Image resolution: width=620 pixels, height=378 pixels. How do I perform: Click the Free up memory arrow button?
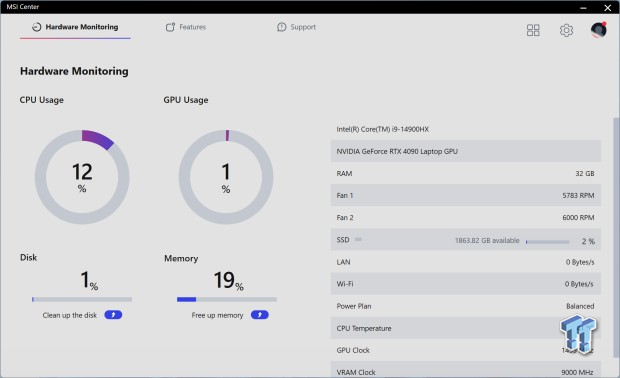tap(260, 315)
